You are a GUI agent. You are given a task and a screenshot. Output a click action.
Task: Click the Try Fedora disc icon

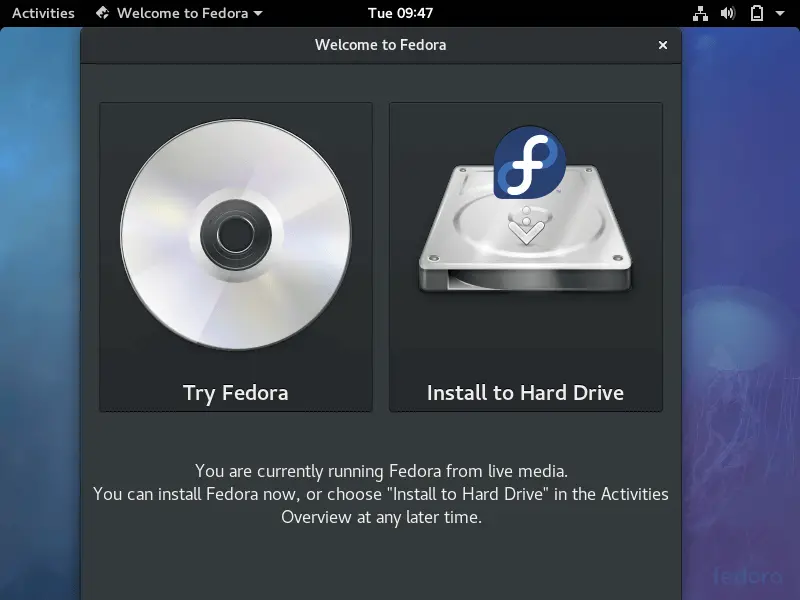click(x=236, y=235)
